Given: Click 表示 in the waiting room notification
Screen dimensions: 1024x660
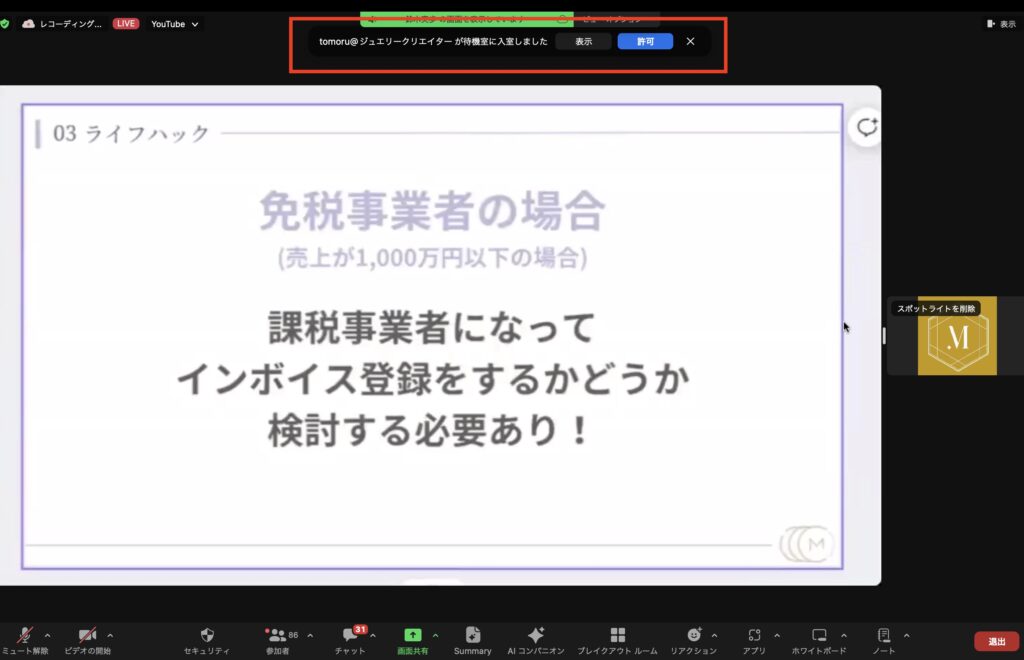Looking at the screenshot, I should (x=583, y=42).
